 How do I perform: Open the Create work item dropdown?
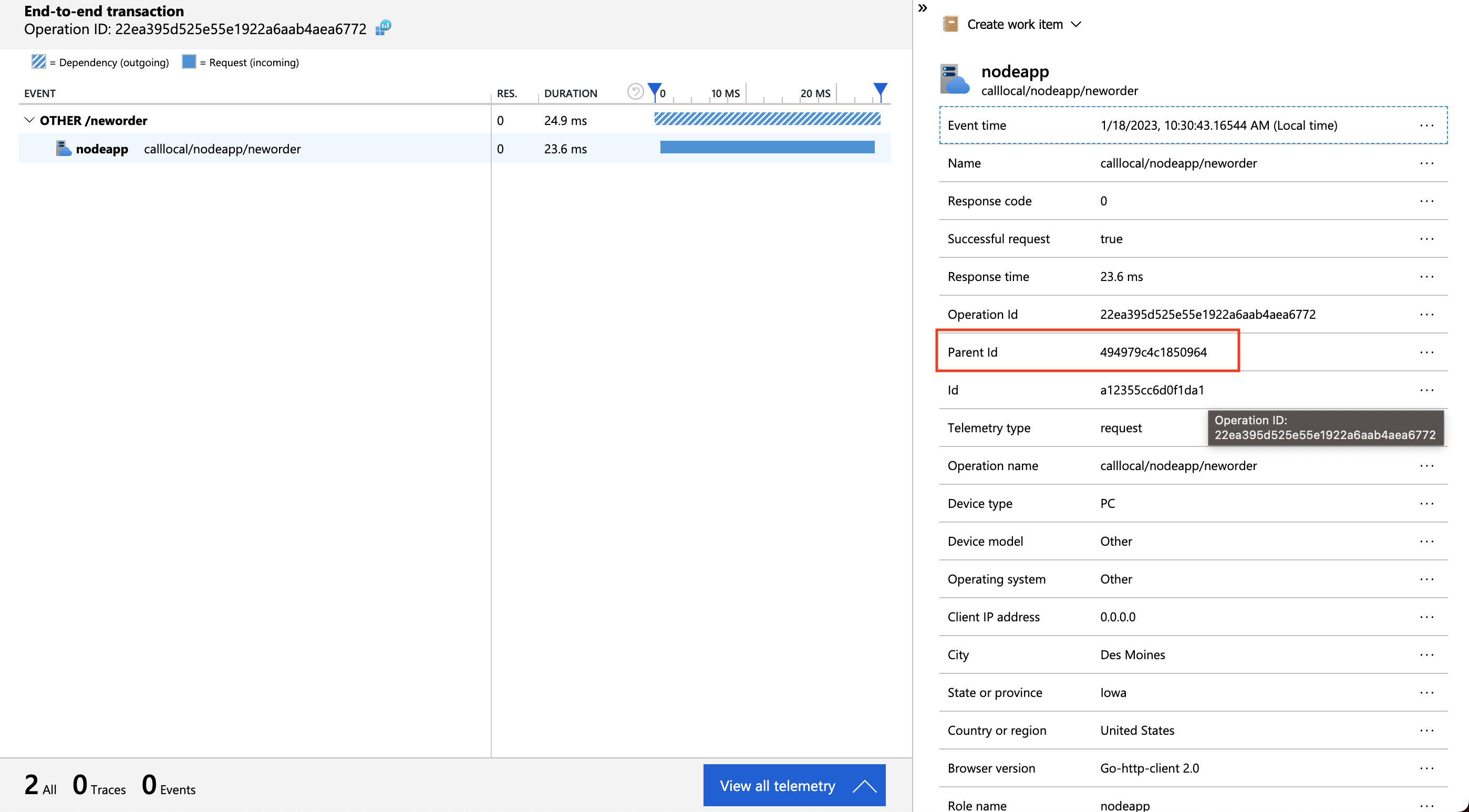click(x=1077, y=24)
